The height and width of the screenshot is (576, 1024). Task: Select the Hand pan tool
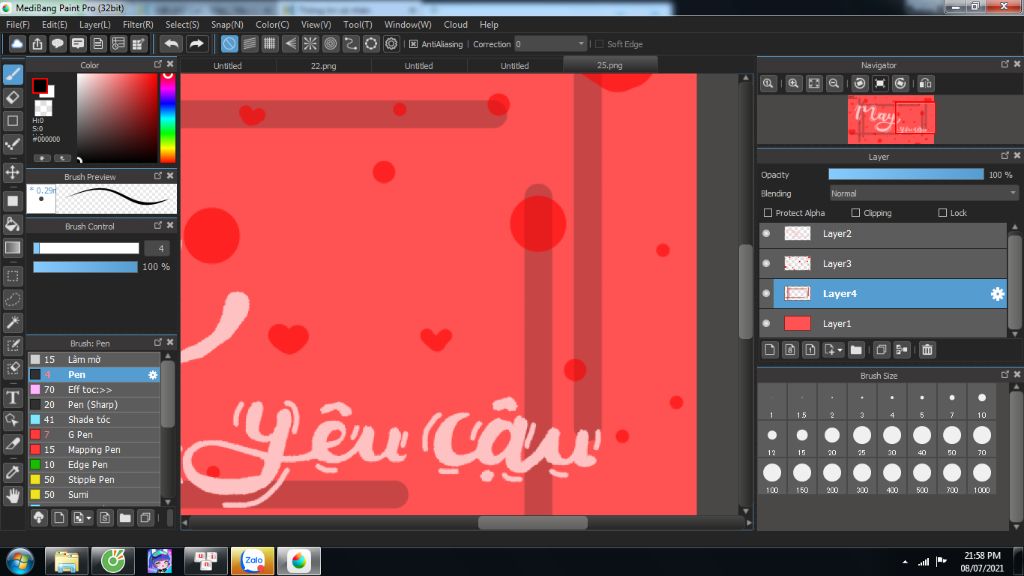(12, 496)
